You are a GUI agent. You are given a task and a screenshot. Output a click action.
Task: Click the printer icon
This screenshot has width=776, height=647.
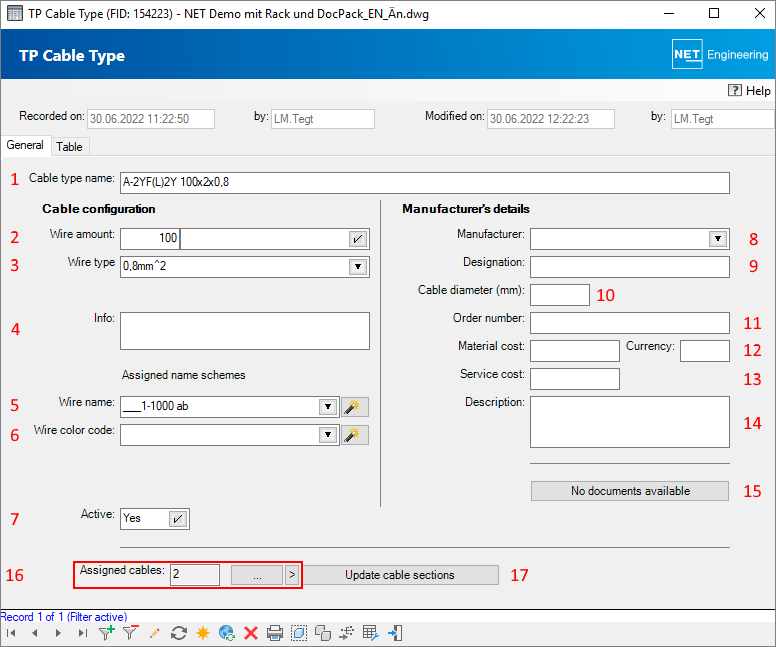pos(275,633)
